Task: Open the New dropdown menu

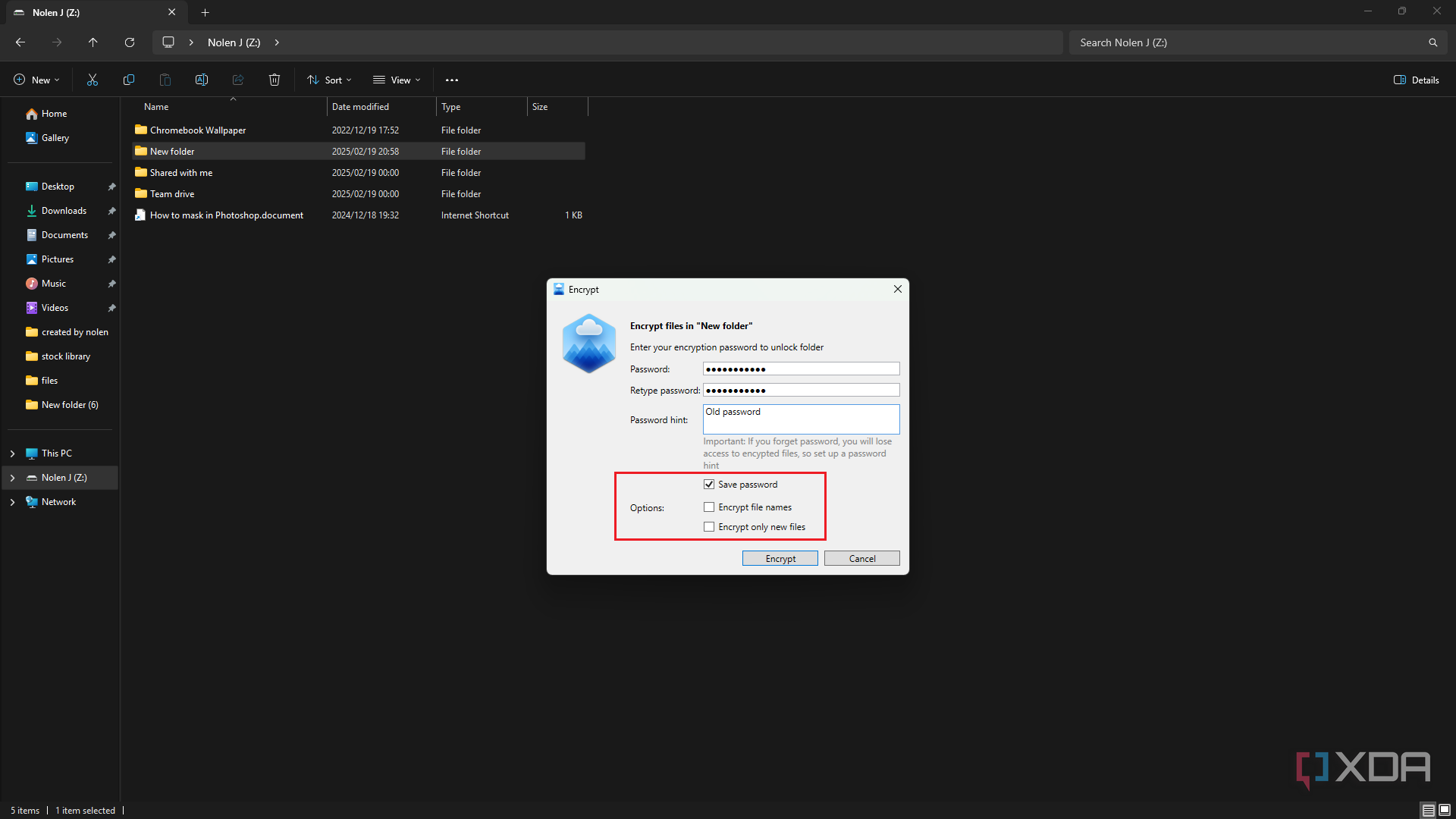Action: point(36,80)
